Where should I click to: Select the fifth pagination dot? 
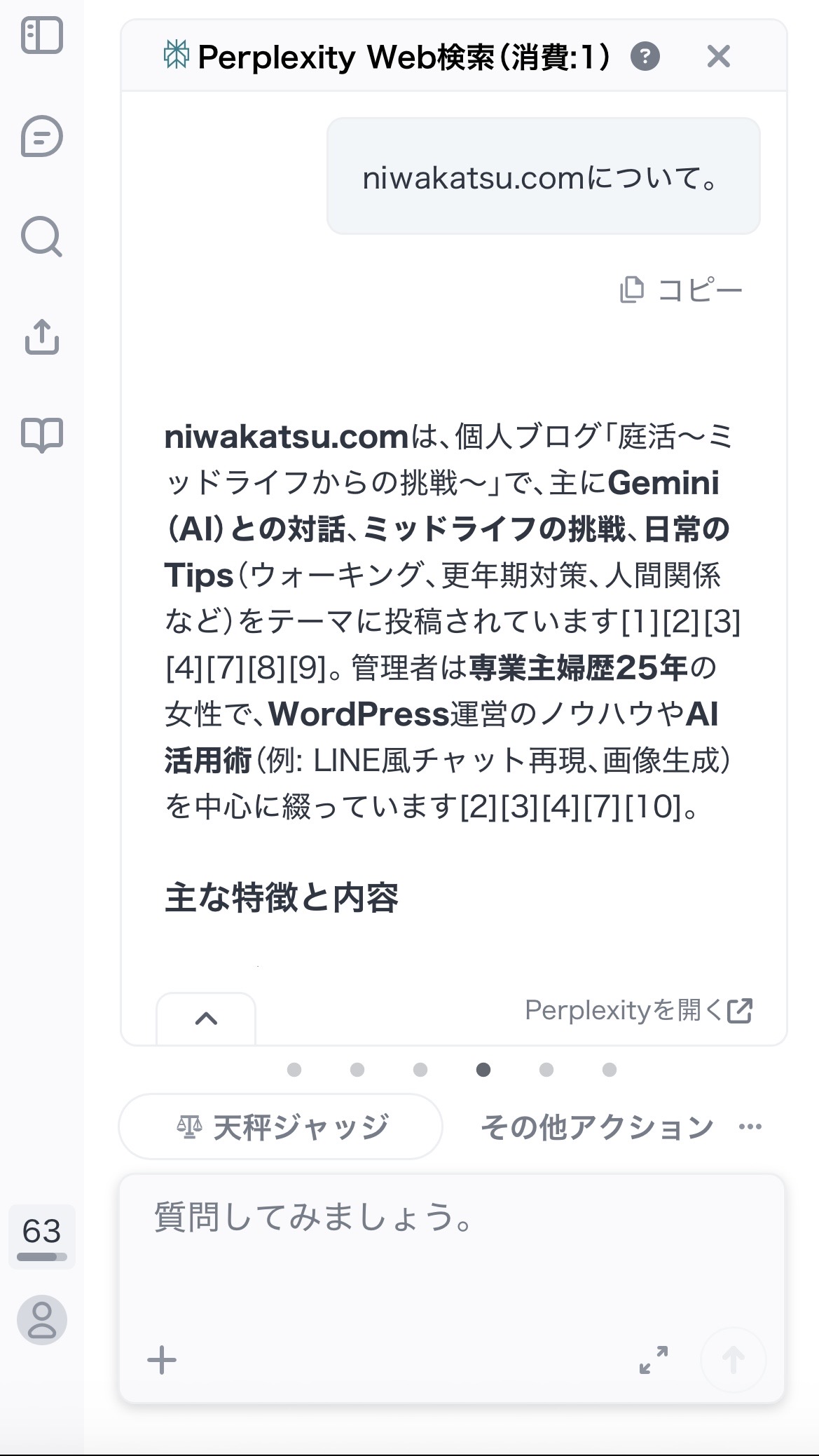pos(546,1070)
